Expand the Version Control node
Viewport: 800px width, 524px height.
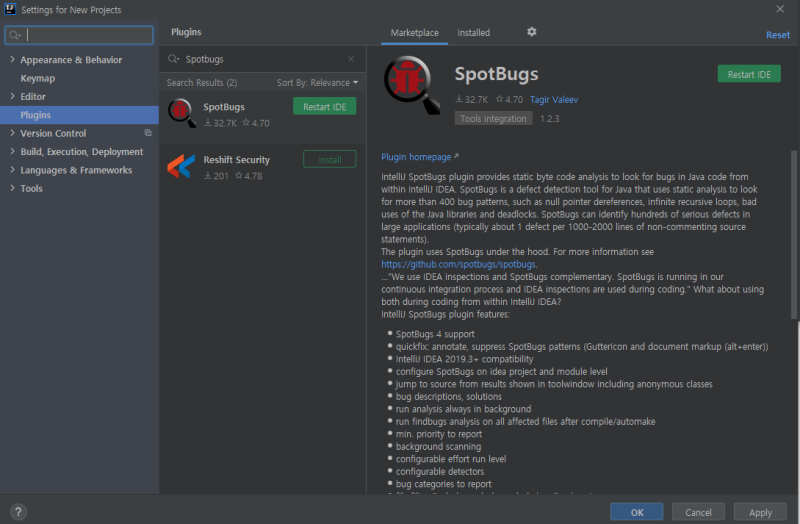12,133
